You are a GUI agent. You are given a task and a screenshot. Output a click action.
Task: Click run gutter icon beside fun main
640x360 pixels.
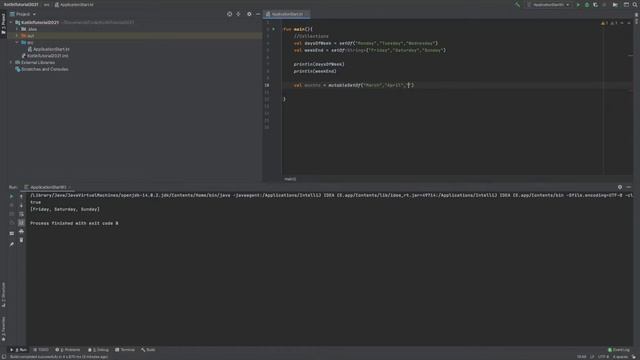(273, 29)
